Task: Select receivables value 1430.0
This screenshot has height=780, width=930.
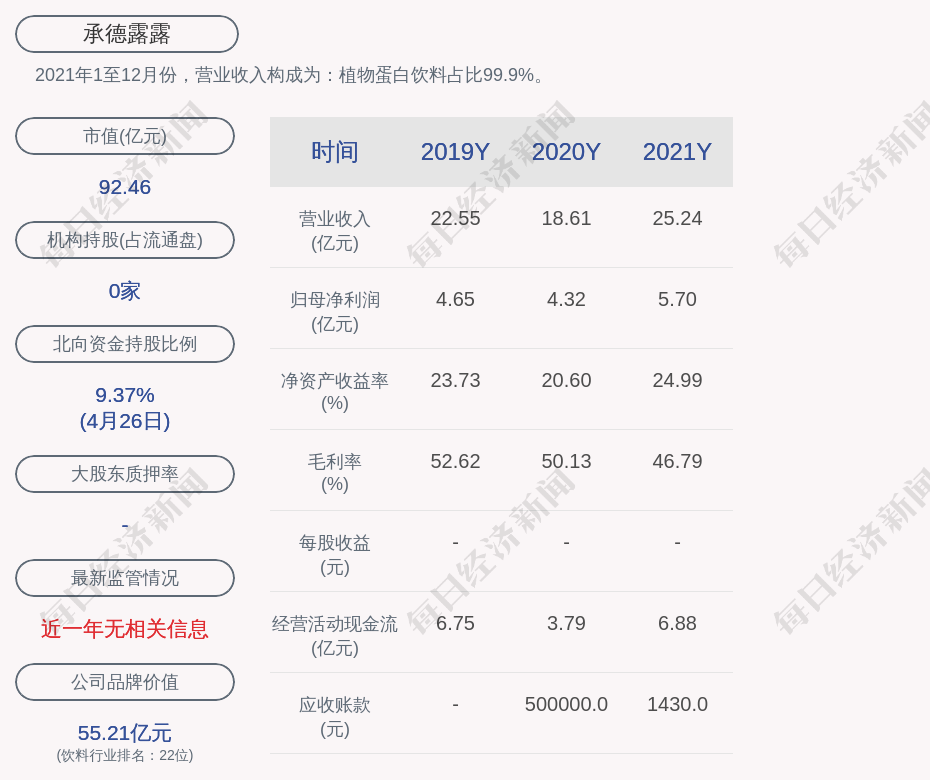Action: (x=677, y=704)
